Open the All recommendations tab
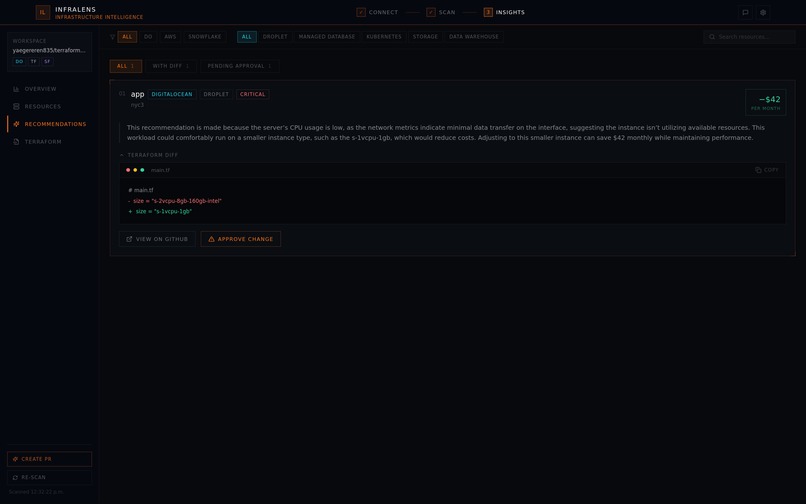Viewport: 806px width, 504px height. pyautogui.click(x=125, y=66)
